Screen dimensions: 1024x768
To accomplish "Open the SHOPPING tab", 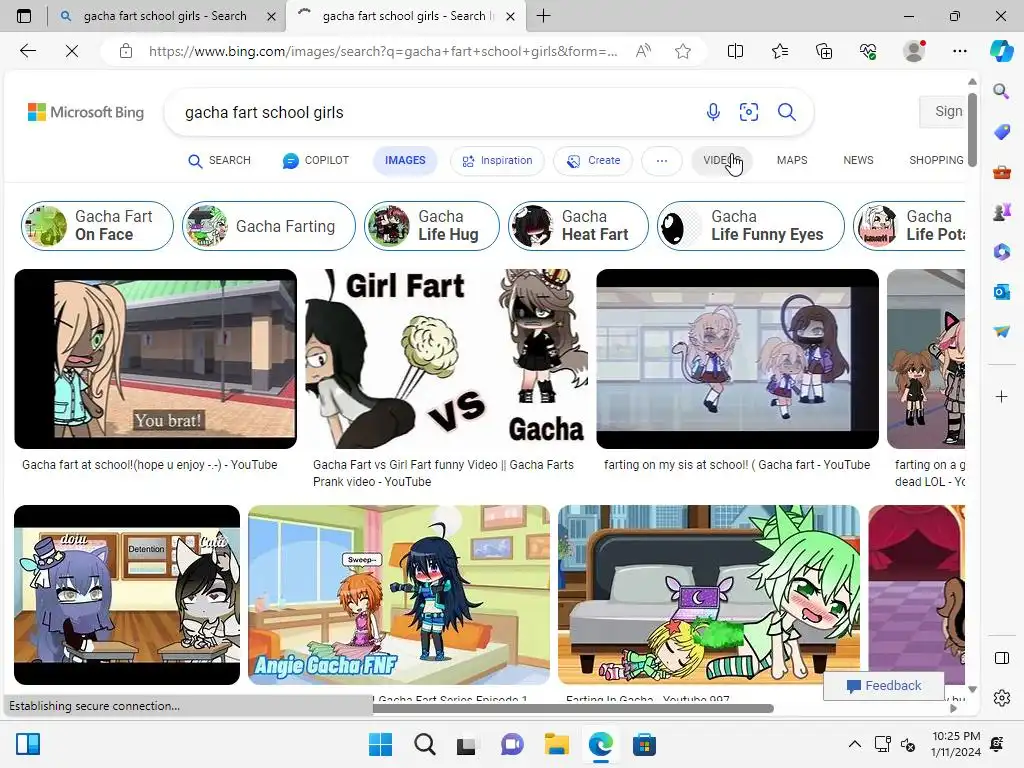I will pos(936,161).
